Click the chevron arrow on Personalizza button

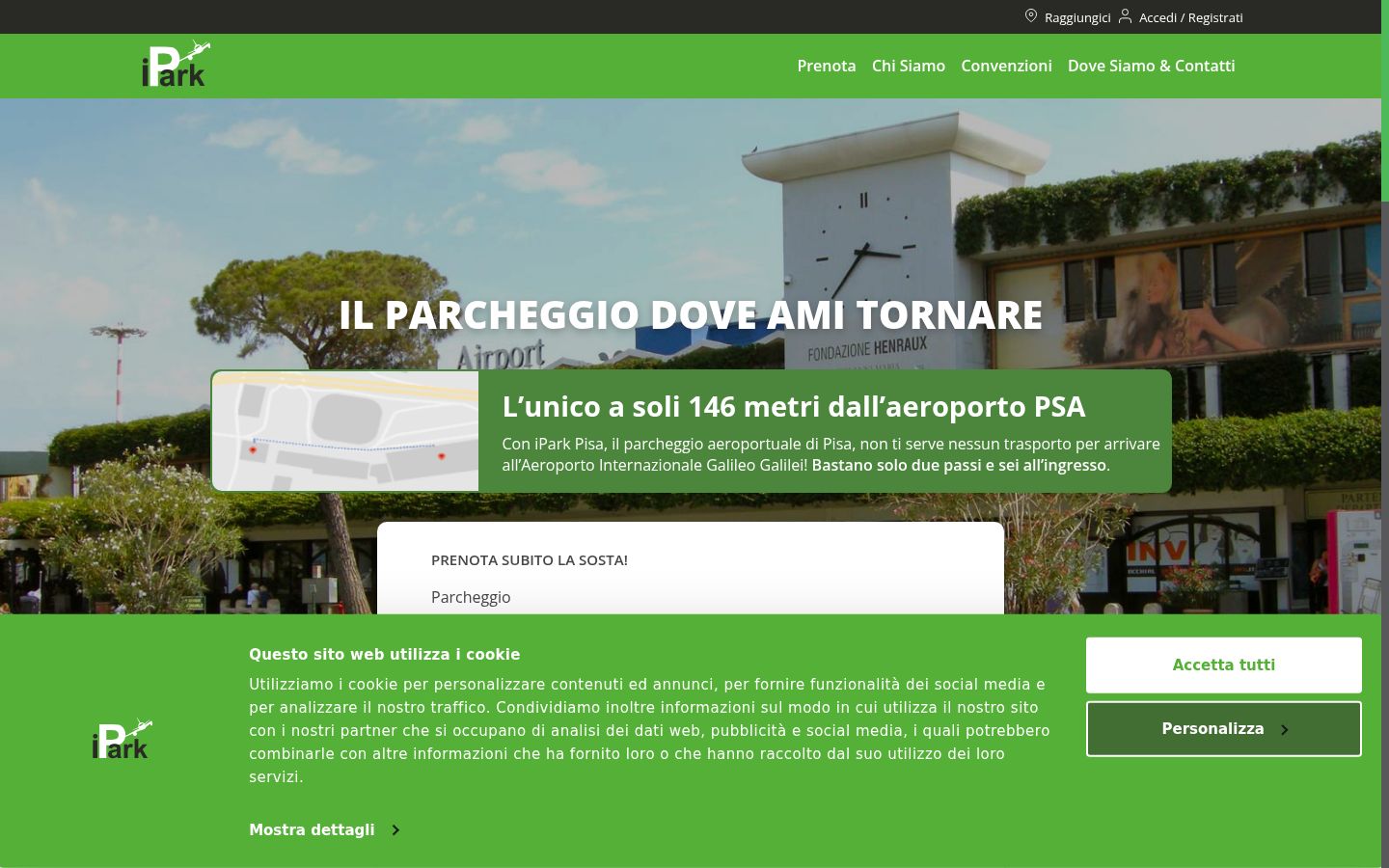[1284, 730]
